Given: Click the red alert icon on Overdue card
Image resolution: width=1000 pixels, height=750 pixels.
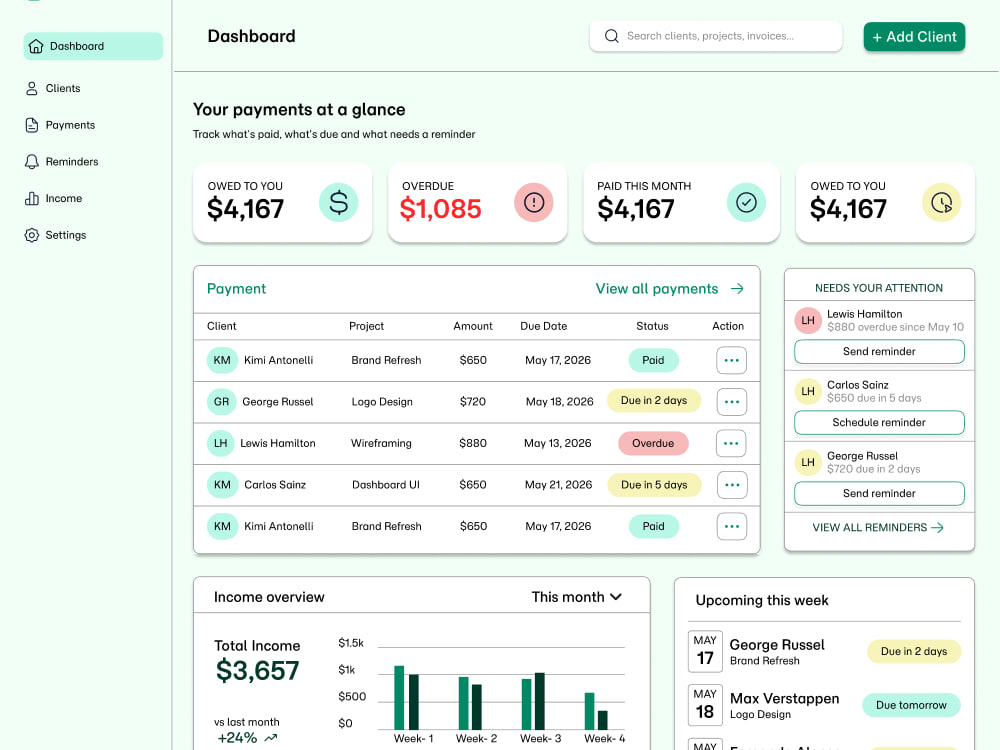Looking at the screenshot, I should point(534,202).
